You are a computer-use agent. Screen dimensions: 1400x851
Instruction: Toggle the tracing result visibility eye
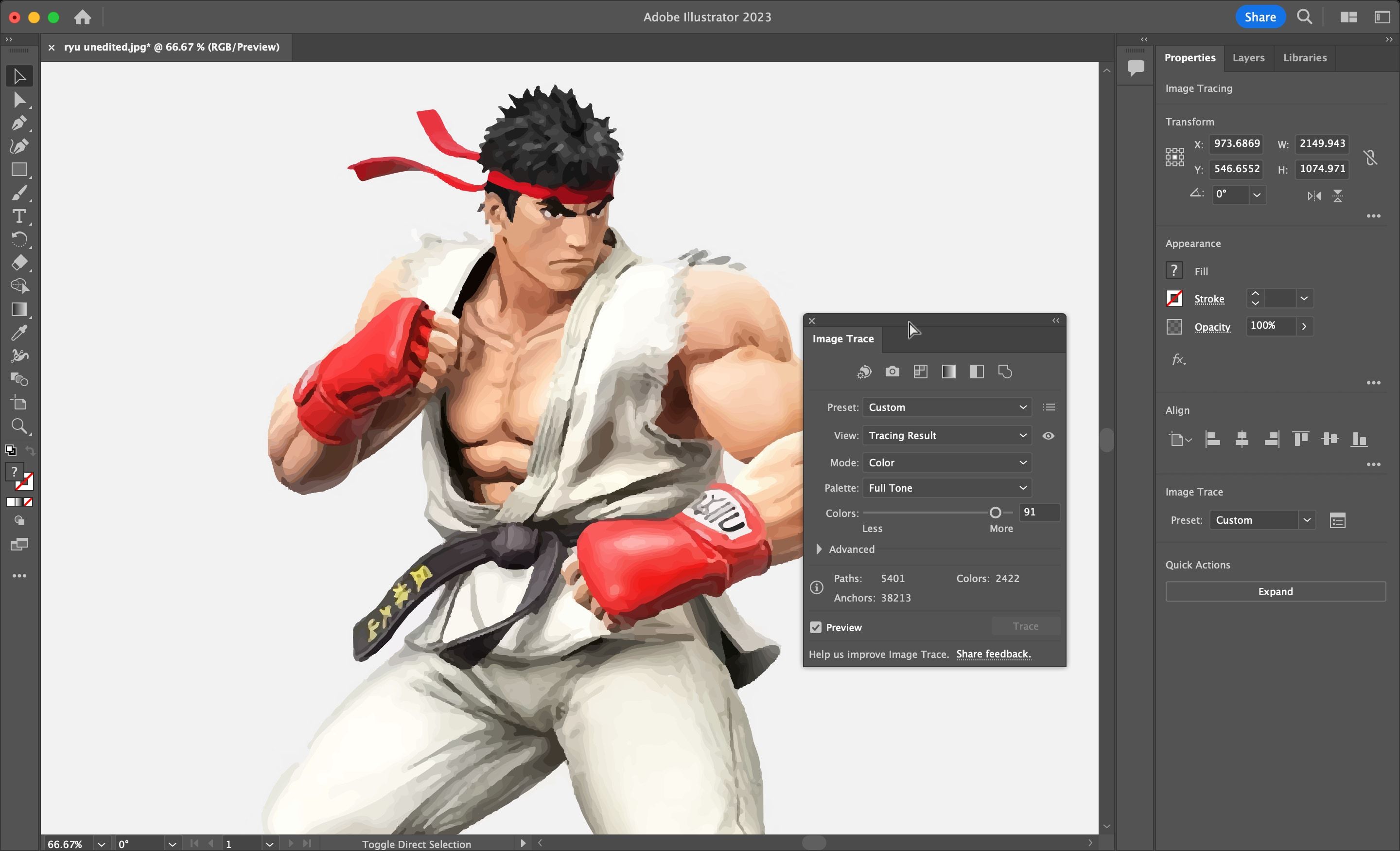[1048, 435]
